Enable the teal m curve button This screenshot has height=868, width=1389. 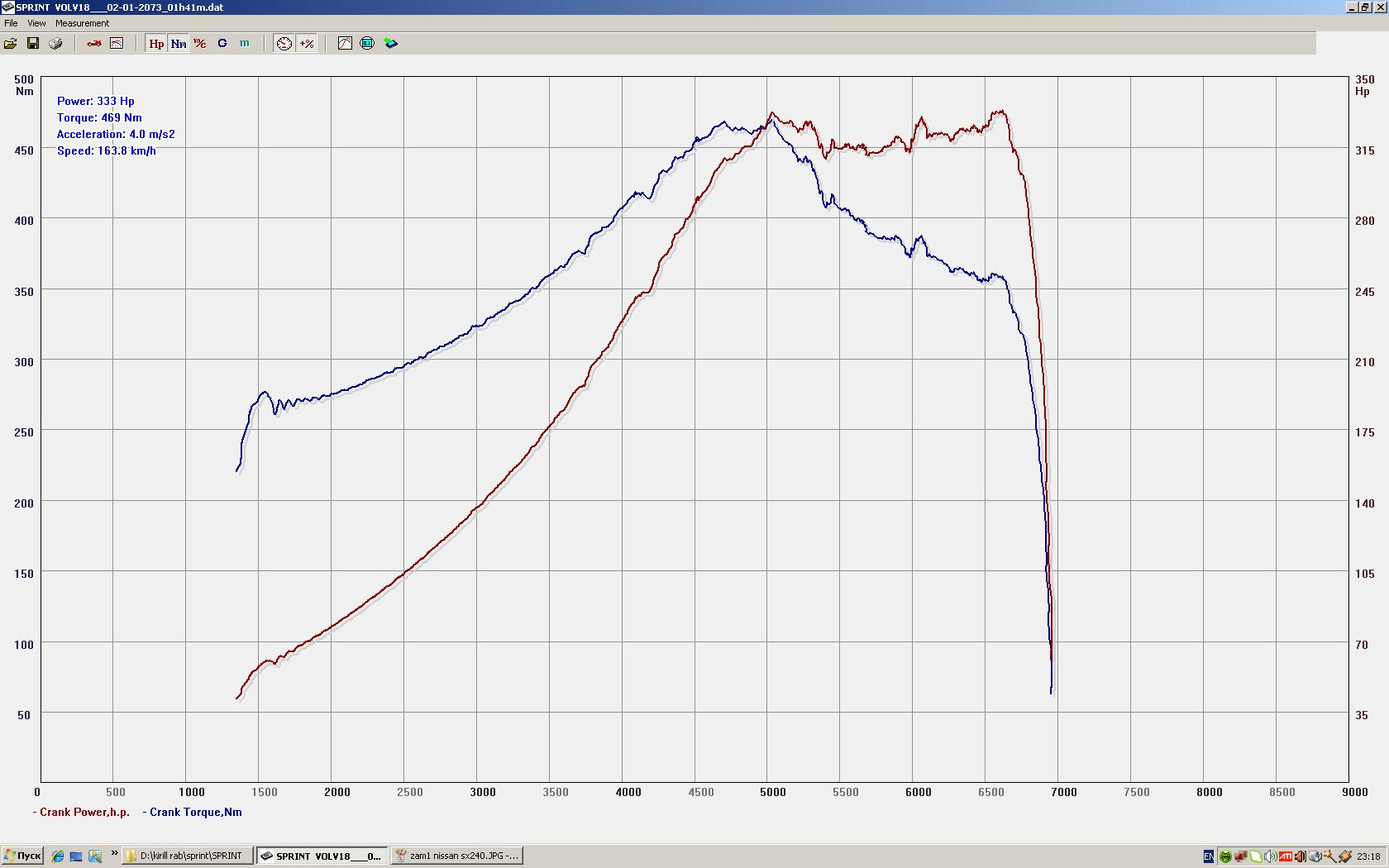coord(245,43)
